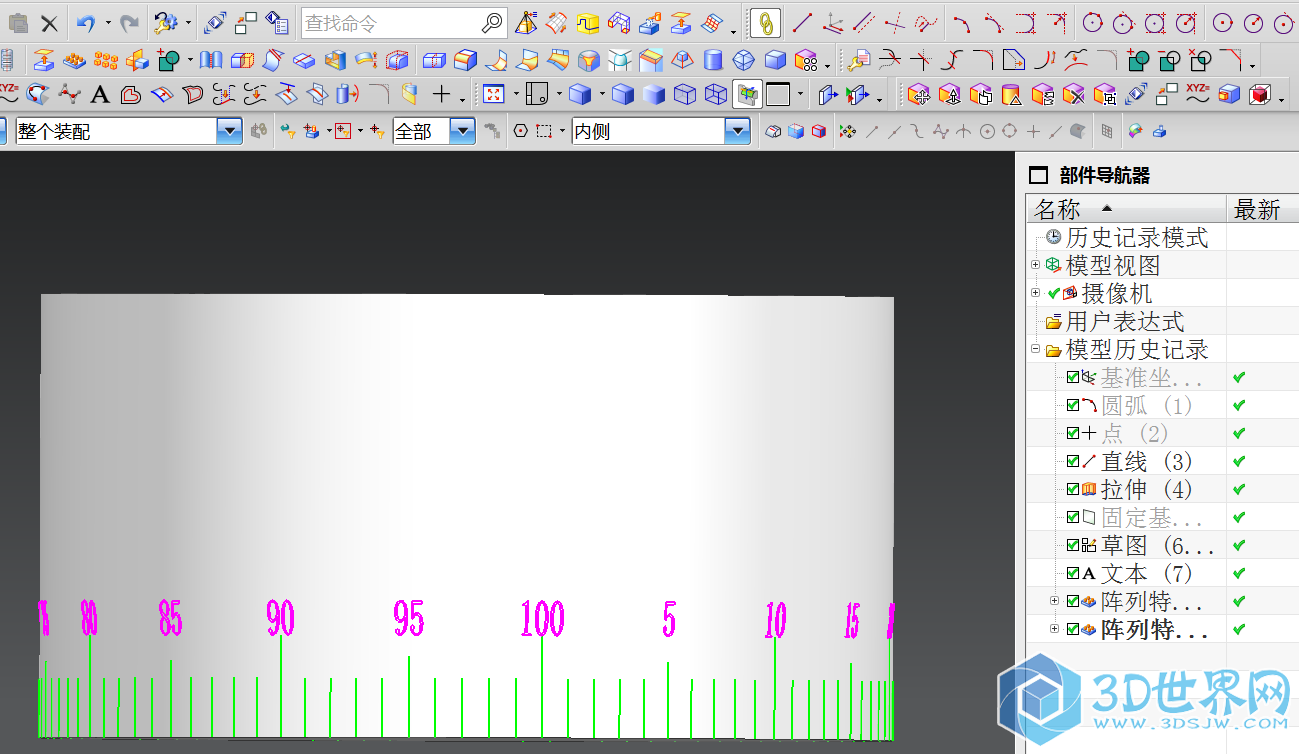
Task: Select the Line tool icon
Action: point(802,23)
